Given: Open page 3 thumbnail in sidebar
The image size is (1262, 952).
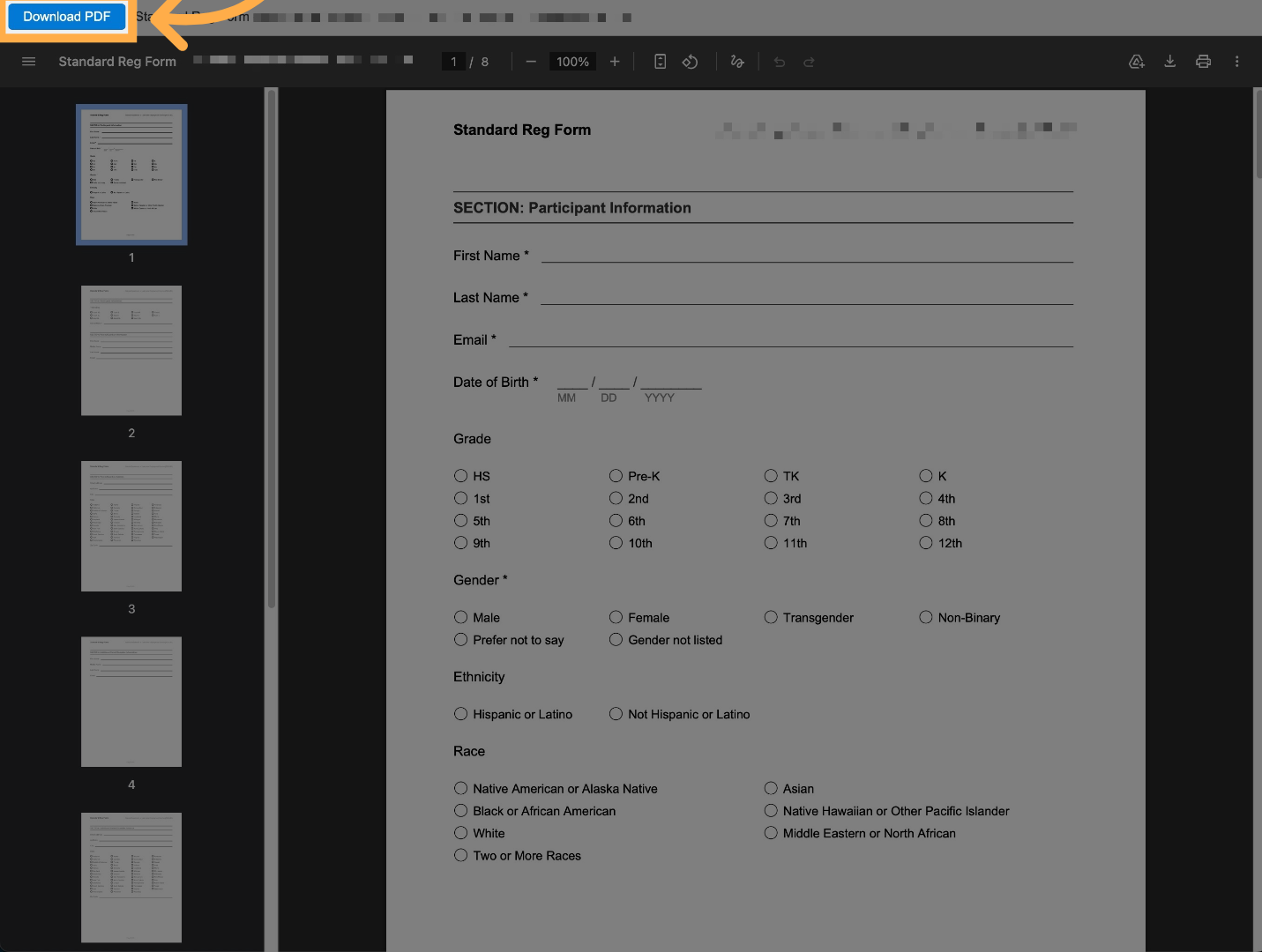Looking at the screenshot, I should [131, 525].
